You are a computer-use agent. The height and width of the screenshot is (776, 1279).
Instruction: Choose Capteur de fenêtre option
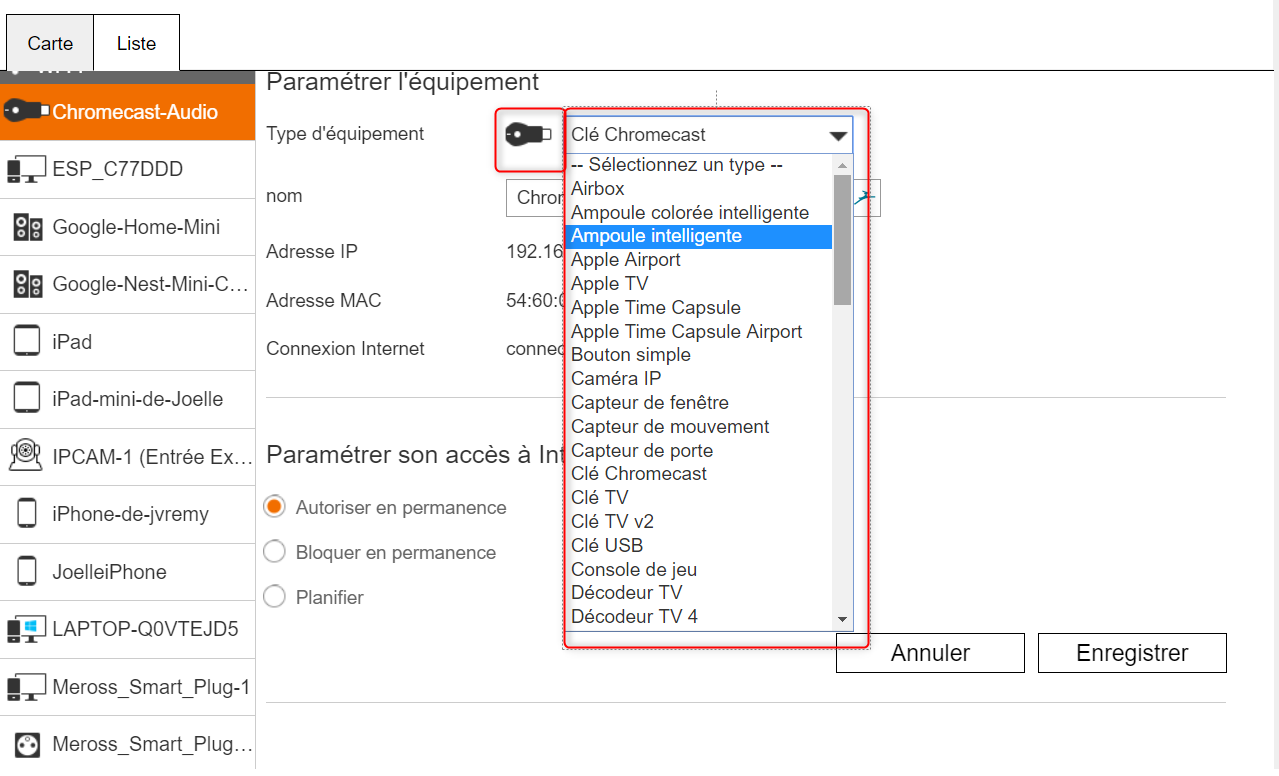click(x=699, y=403)
